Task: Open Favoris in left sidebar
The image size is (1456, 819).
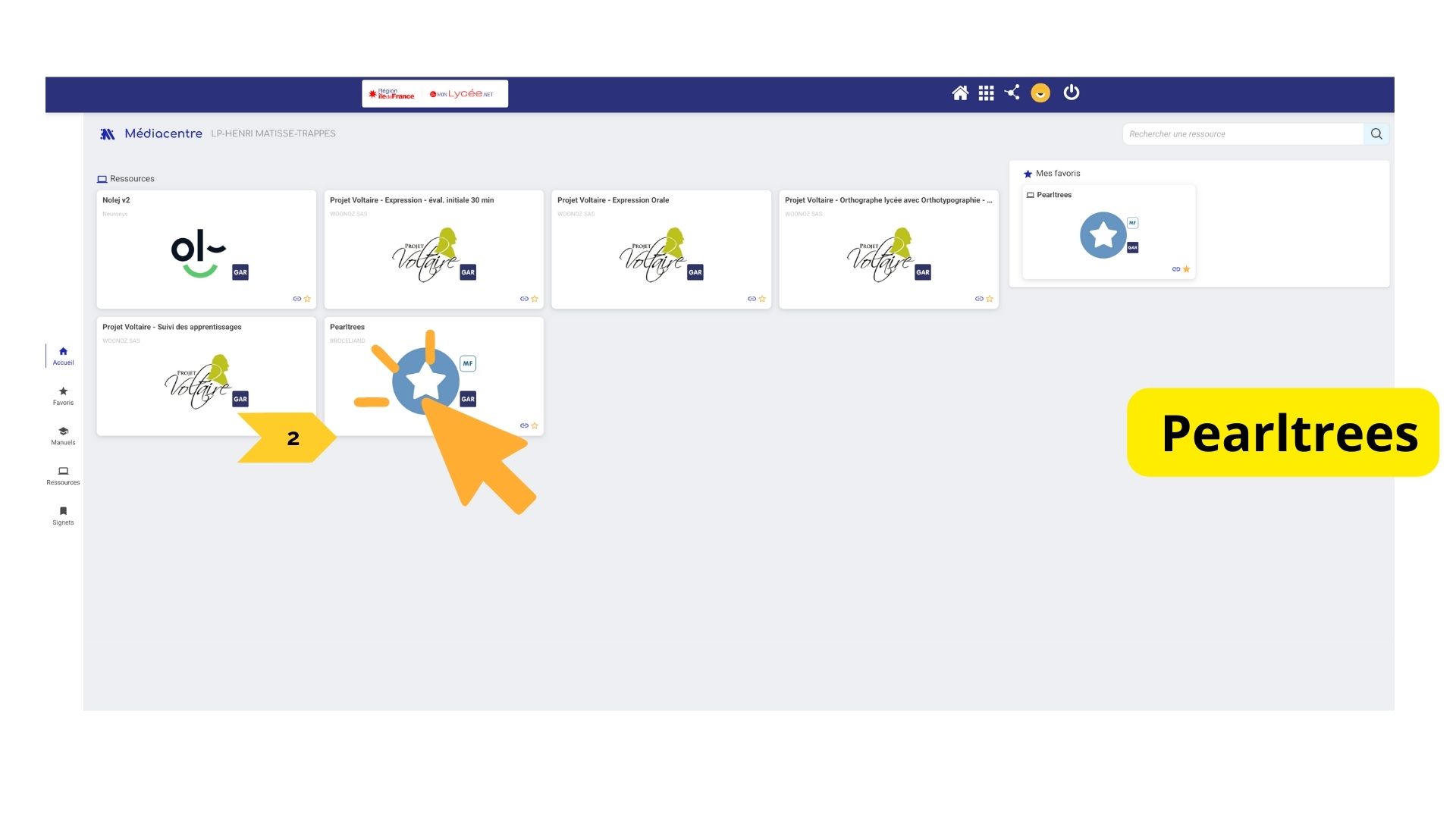Action: pyautogui.click(x=63, y=396)
